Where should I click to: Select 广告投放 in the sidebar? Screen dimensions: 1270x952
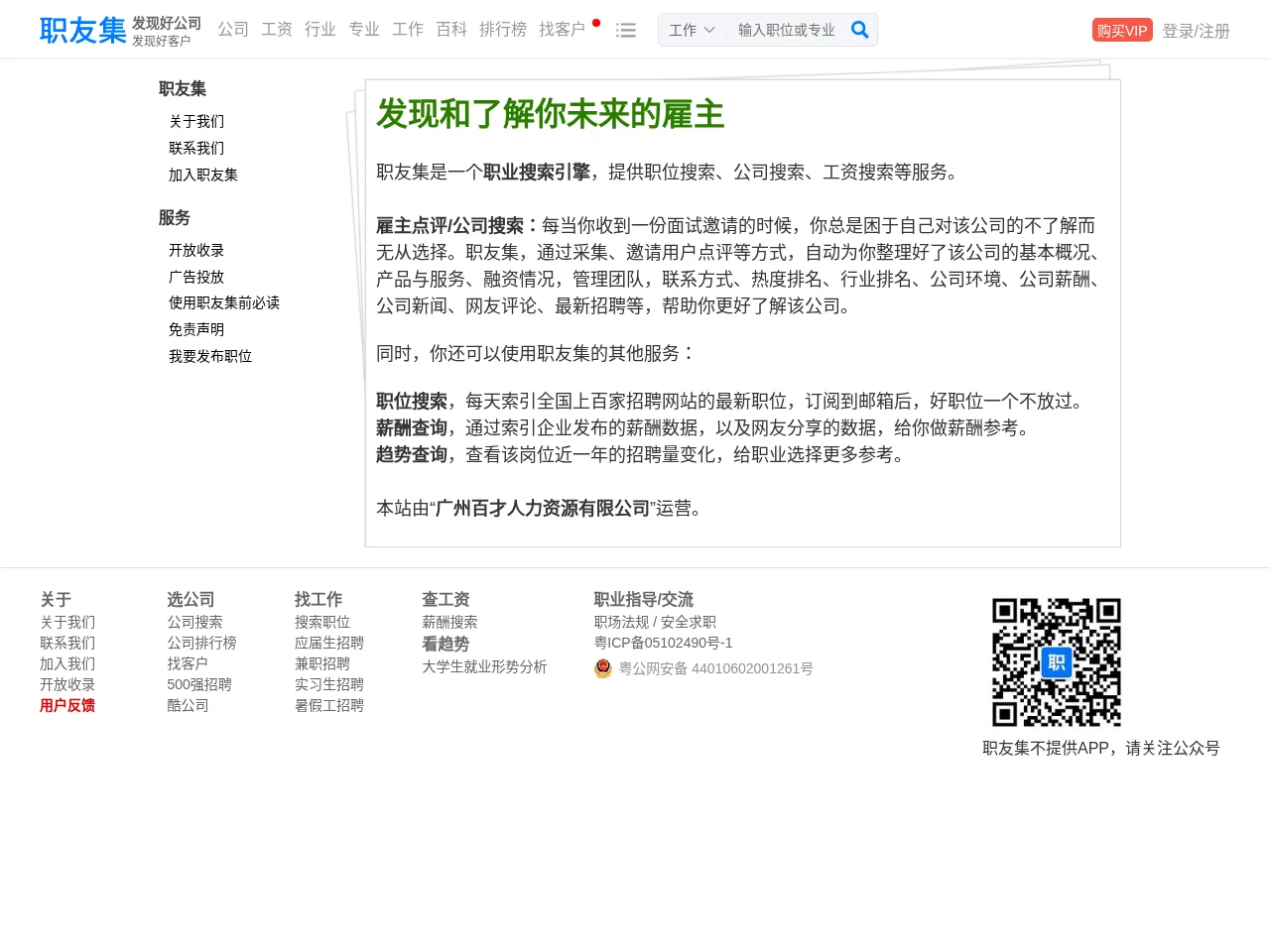[196, 277]
